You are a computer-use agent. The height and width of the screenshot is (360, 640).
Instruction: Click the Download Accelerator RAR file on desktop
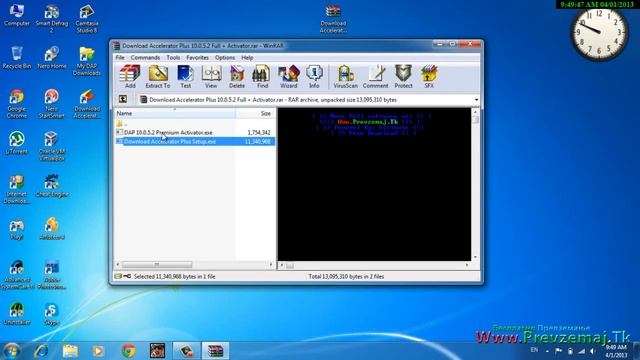pos(333,19)
